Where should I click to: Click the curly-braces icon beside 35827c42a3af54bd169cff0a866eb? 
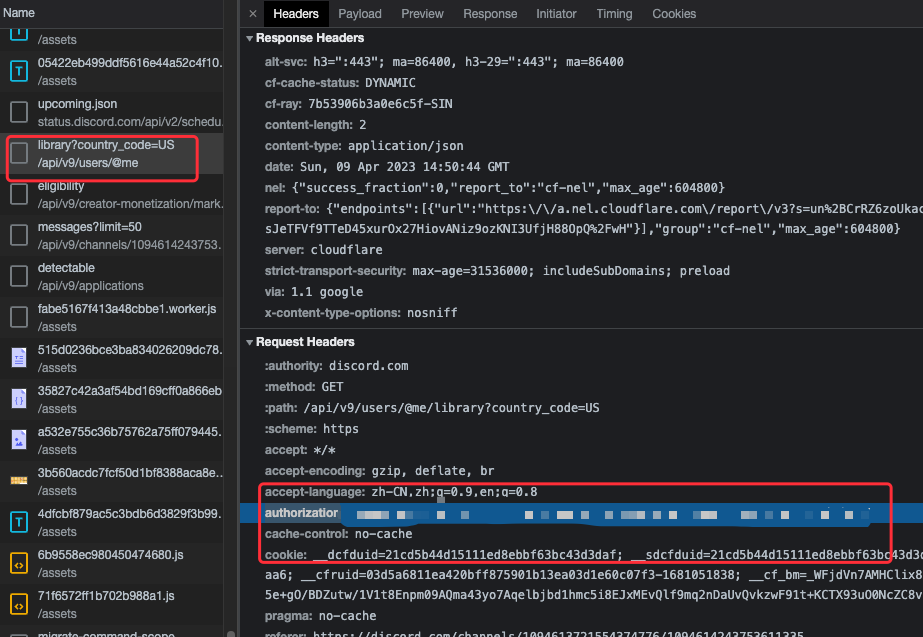[x=17, y=398]
